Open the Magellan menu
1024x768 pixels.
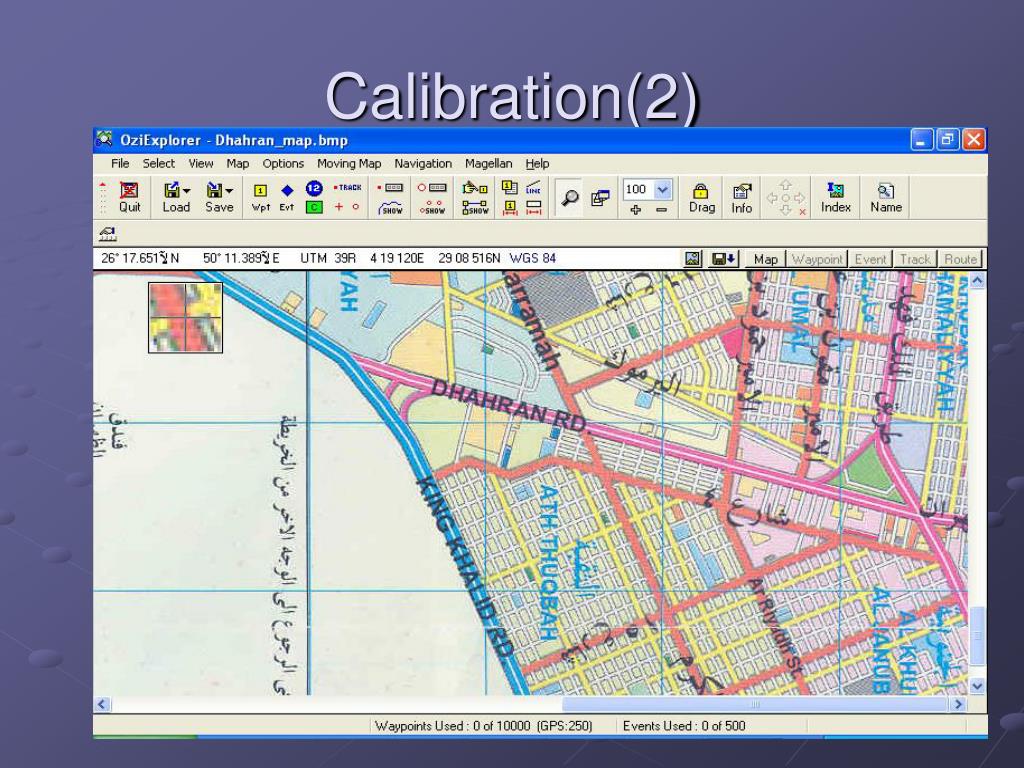[488, 163]
